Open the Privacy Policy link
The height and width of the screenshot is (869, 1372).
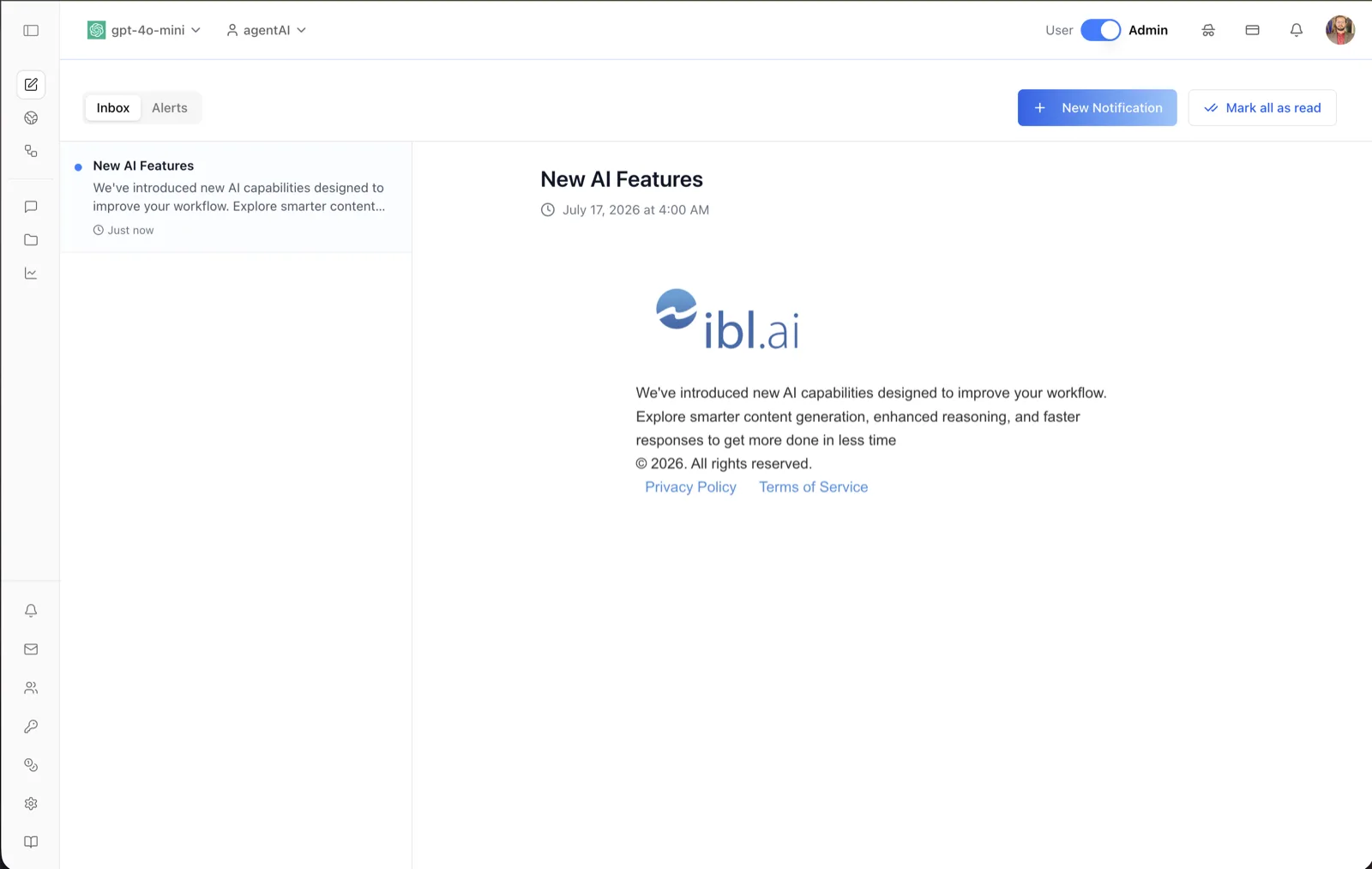click(x=690, y=487)
